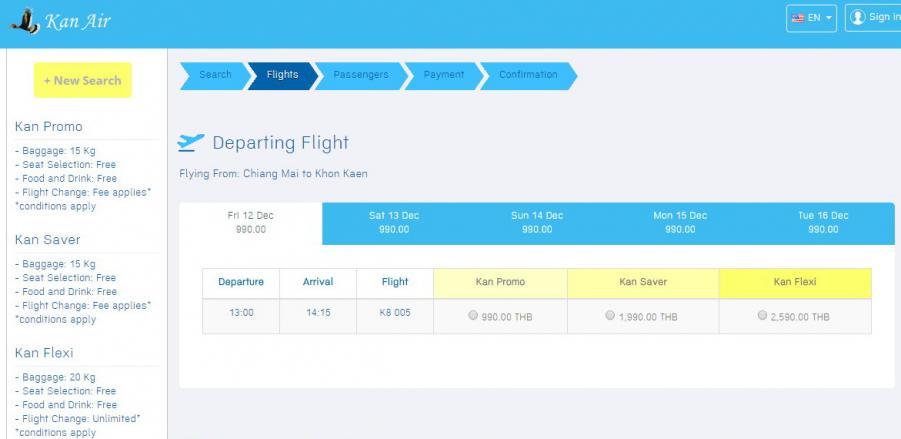Open the EN language dropdown

(x=812, y=18)
